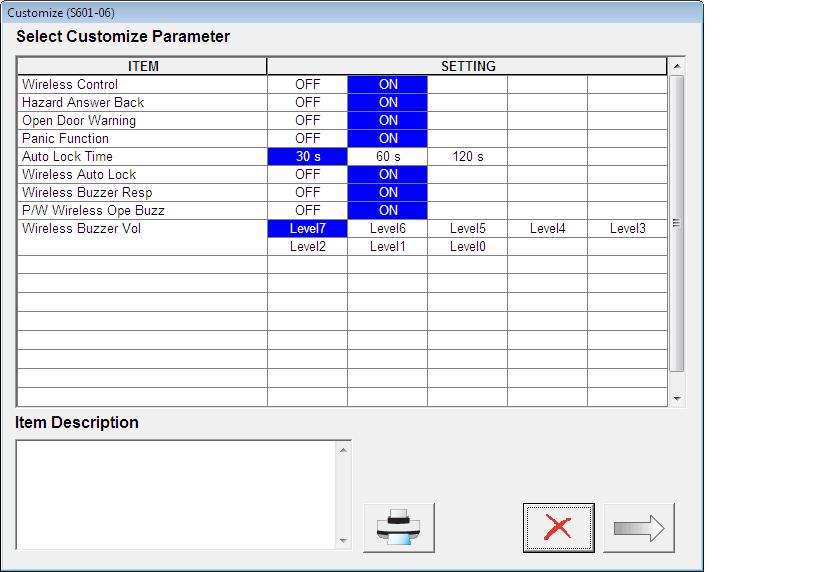Select ON for Panic Function
The width and height of the screenshot is (840, 572).
tap(388, 138)
